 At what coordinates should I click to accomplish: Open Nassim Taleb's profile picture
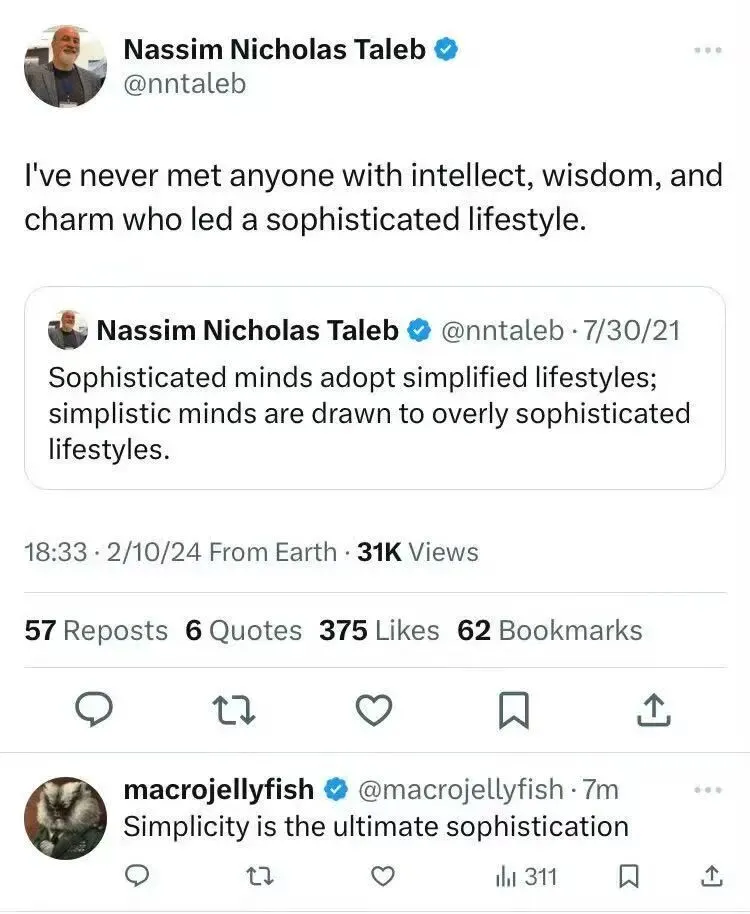tap(65, 66)
